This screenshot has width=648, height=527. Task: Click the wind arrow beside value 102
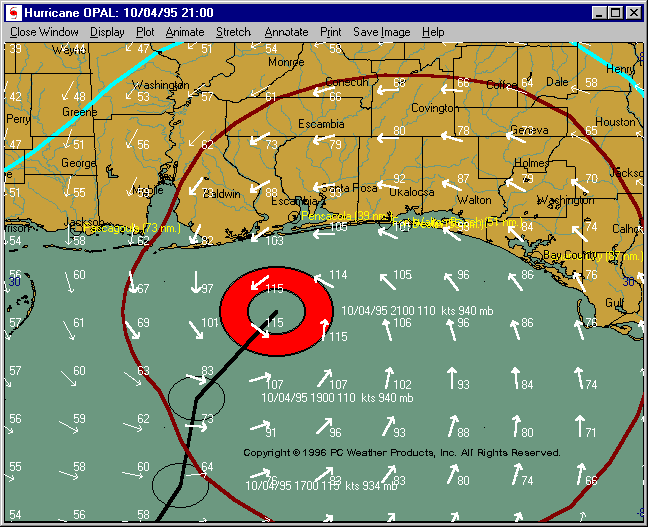pyautogui.click(x=388, y=378)
